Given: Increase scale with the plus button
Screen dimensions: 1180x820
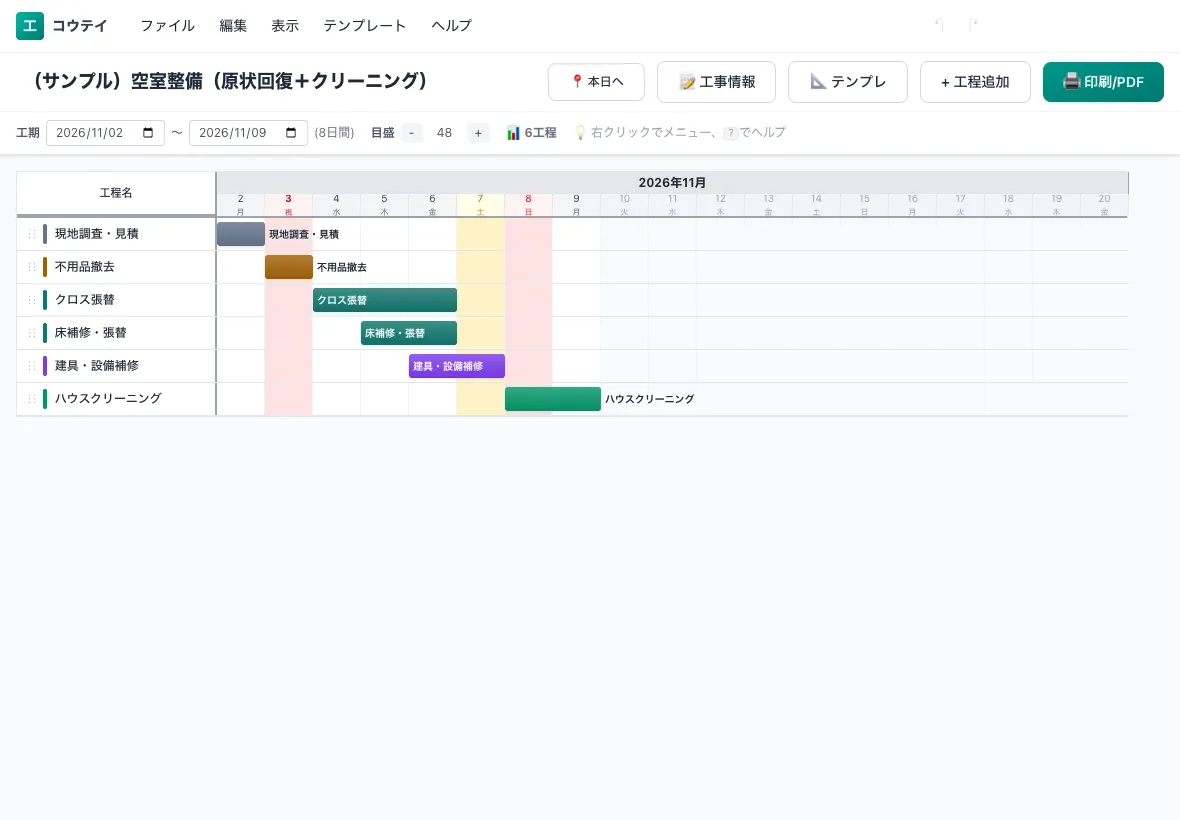Looking at the screenshot, I should tap(478, 132).
